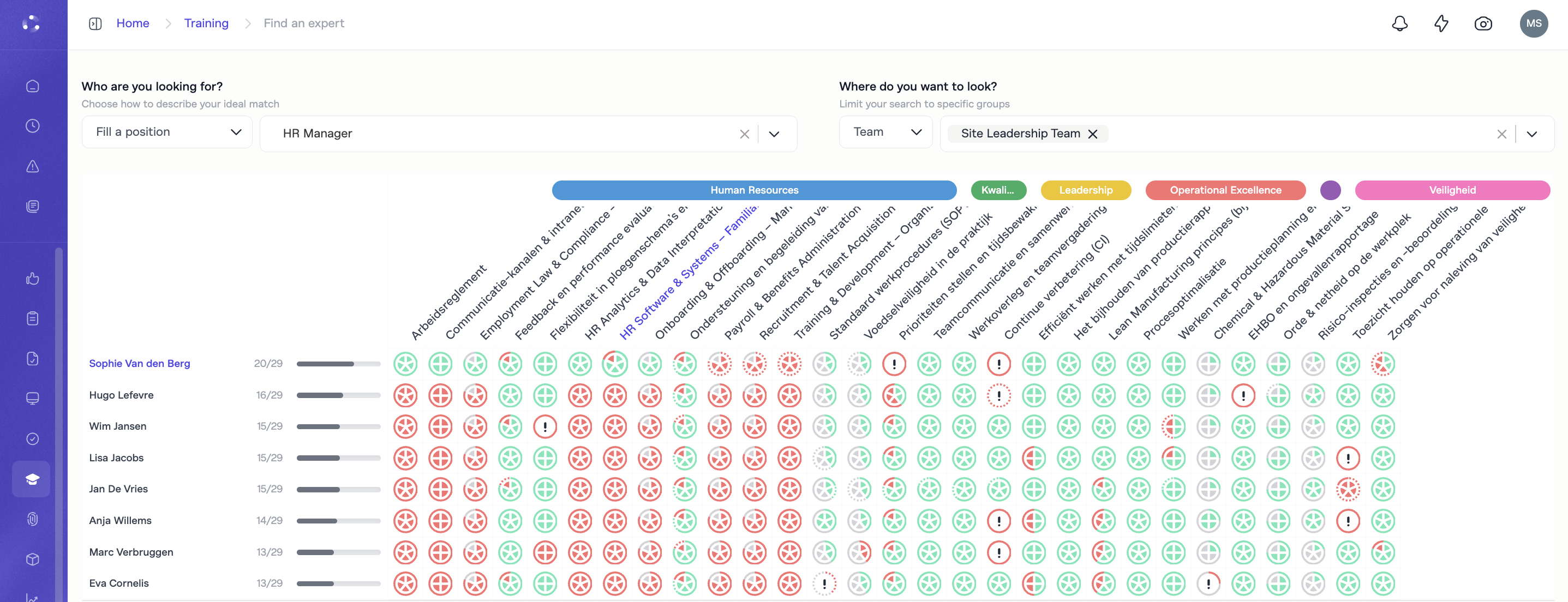1568x602 pixels.
Task: Click the purple circle category swatch
Action: 1330,190
